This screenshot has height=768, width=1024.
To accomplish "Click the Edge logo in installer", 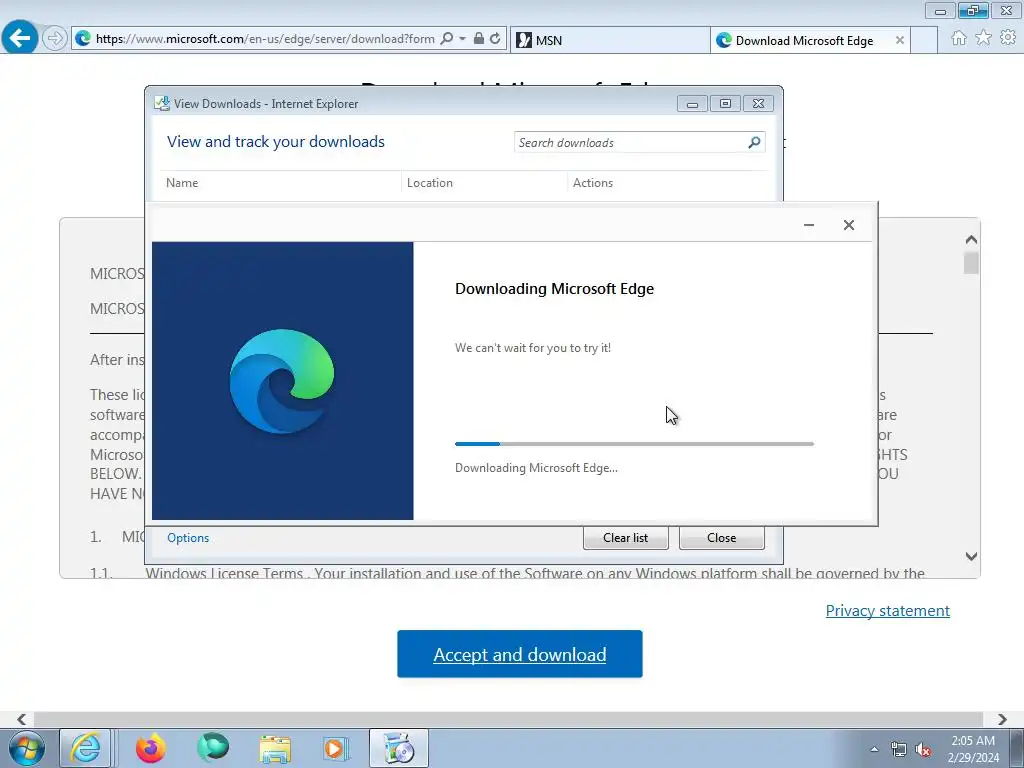I will point(282,381).
